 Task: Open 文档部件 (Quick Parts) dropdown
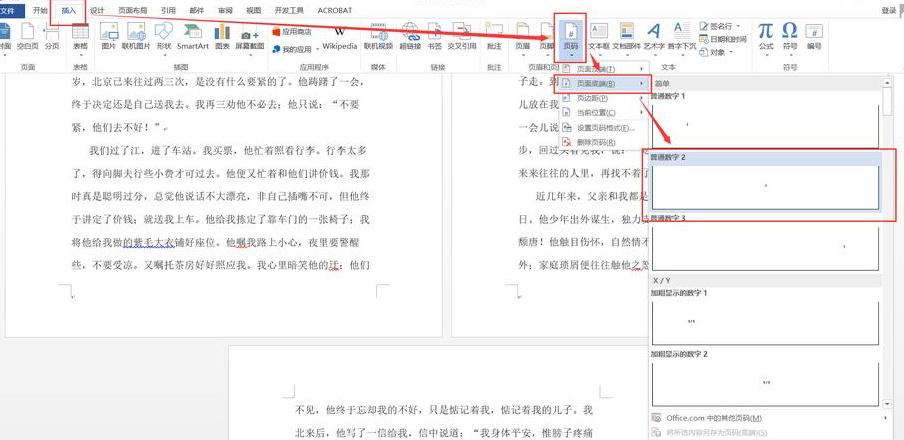(x=626, y=39)
